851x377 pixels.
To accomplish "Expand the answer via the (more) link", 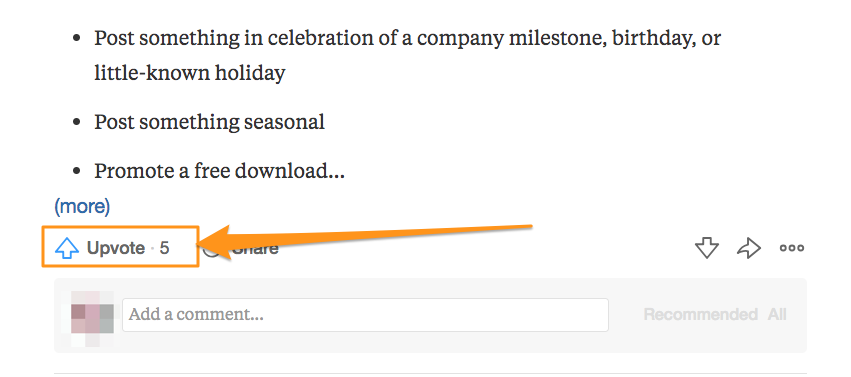I will (x=82, y=206).
